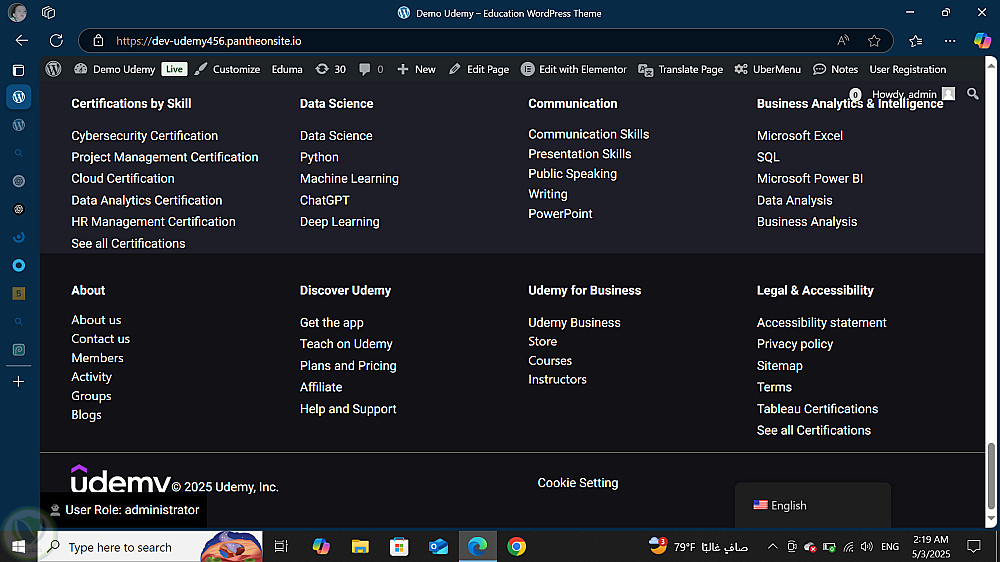Click Edit with Elementor
The height and width of the screenshot is (562, 1000).
pos(574,69)
